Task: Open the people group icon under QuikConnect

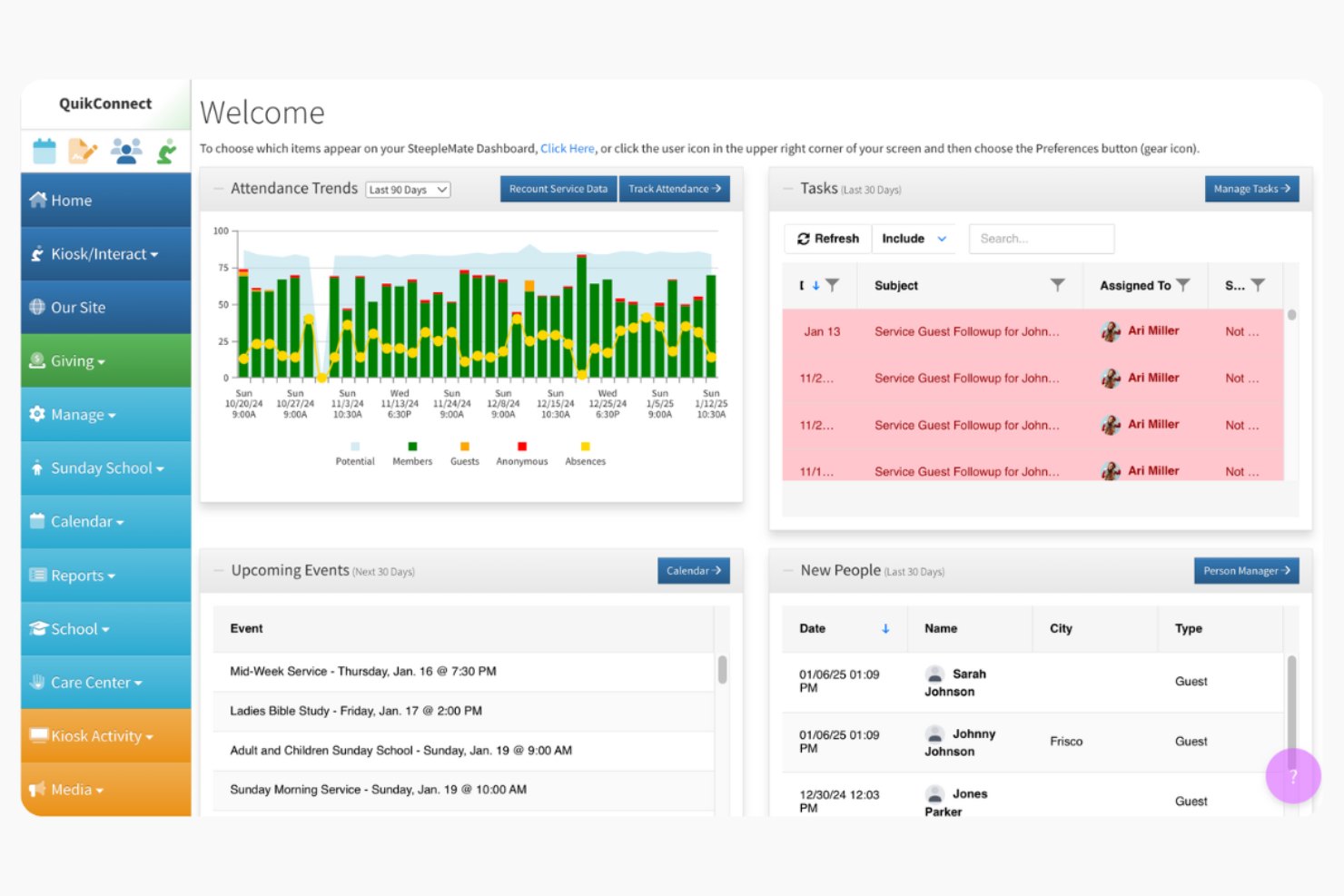Action: pyautogui.click(x=126, y=151)
